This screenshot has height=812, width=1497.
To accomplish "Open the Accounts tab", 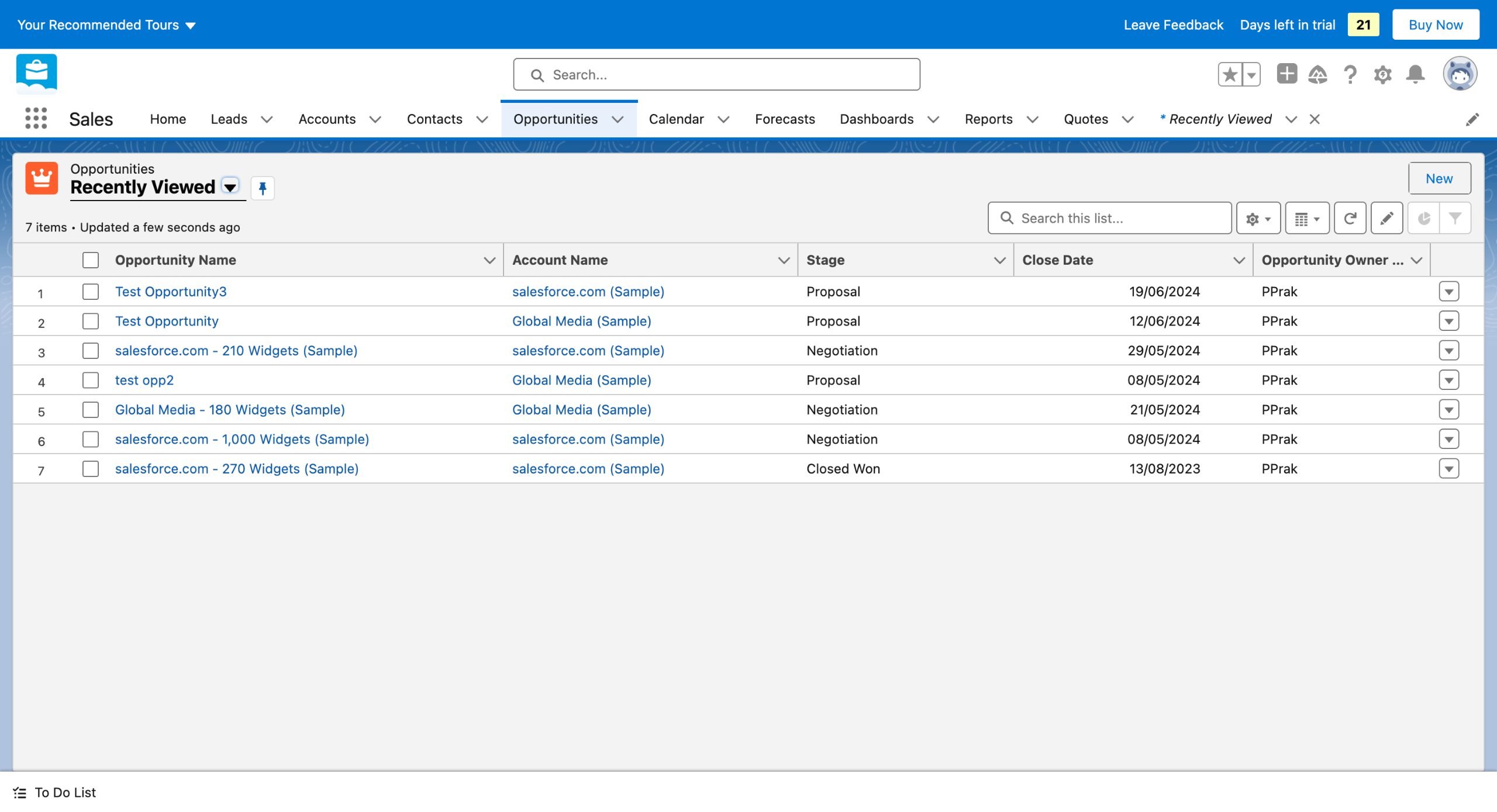I will (x=327, y=119).
